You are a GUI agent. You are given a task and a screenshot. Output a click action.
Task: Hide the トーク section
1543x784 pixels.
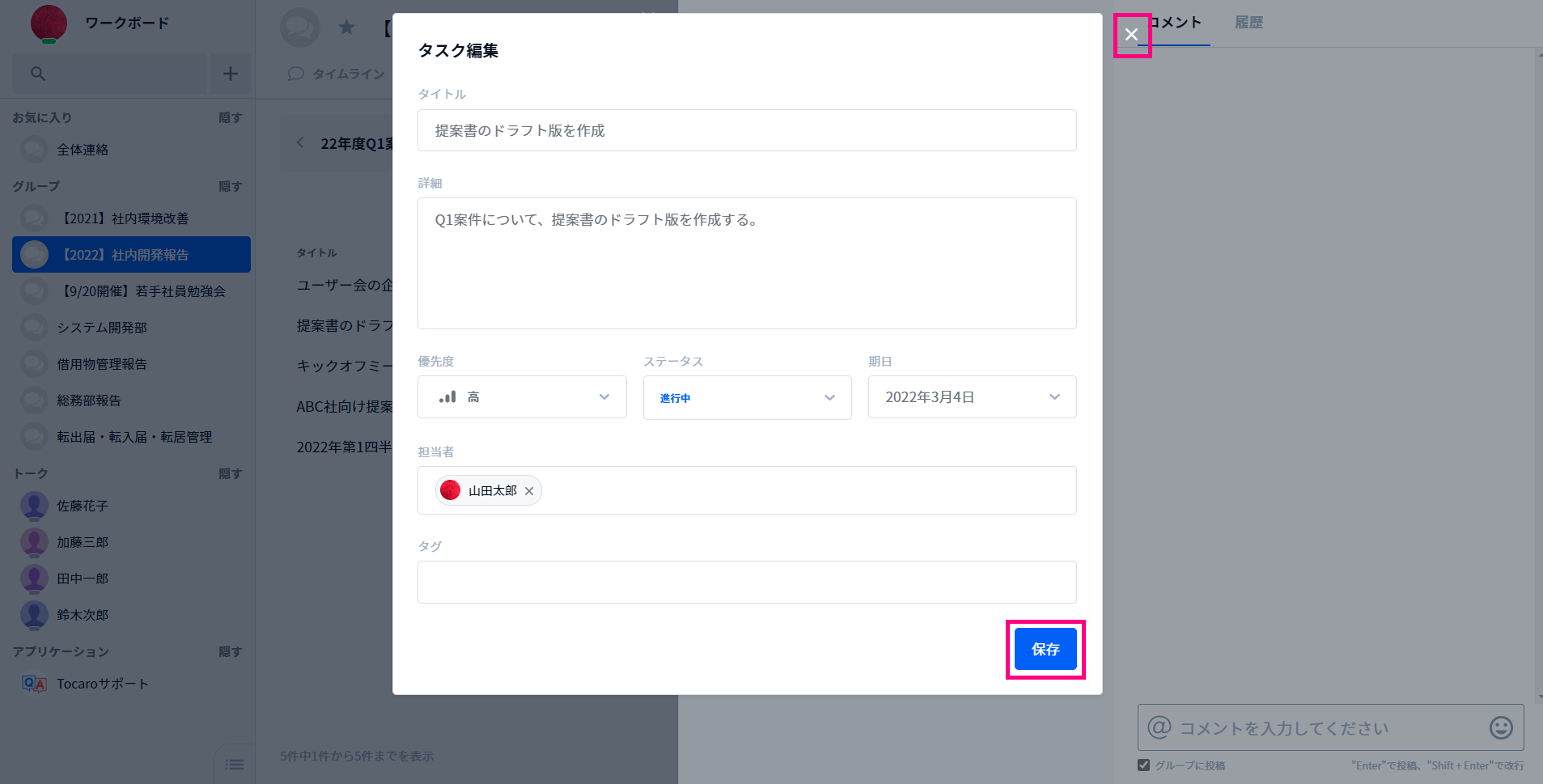(x=231, y=473)
